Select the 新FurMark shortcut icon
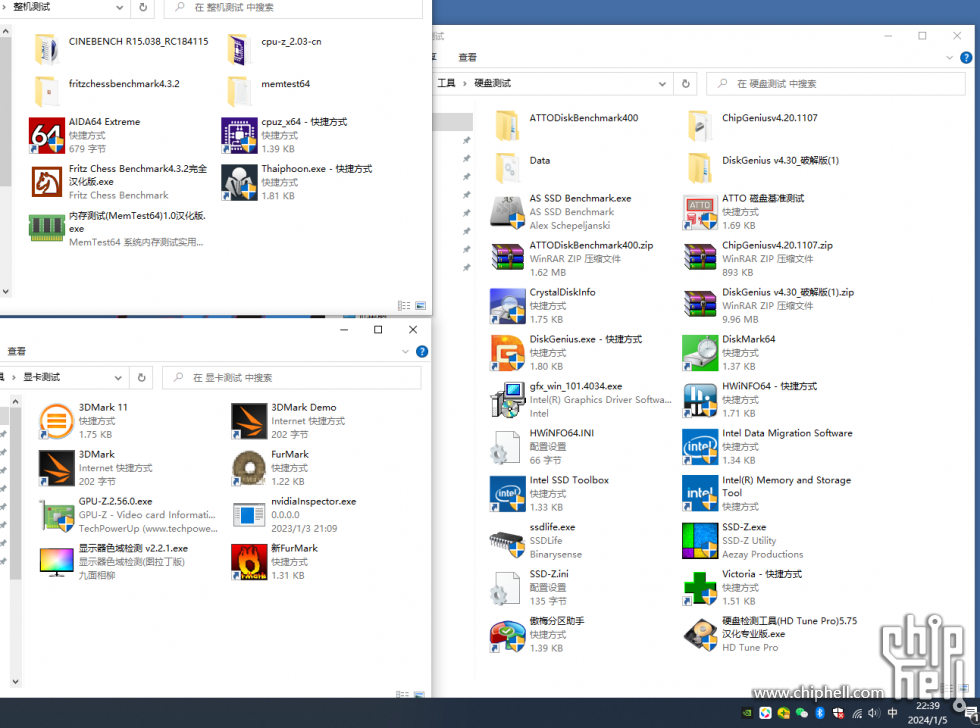This screenshot has height=728, width=980. (x=249, y=561)
